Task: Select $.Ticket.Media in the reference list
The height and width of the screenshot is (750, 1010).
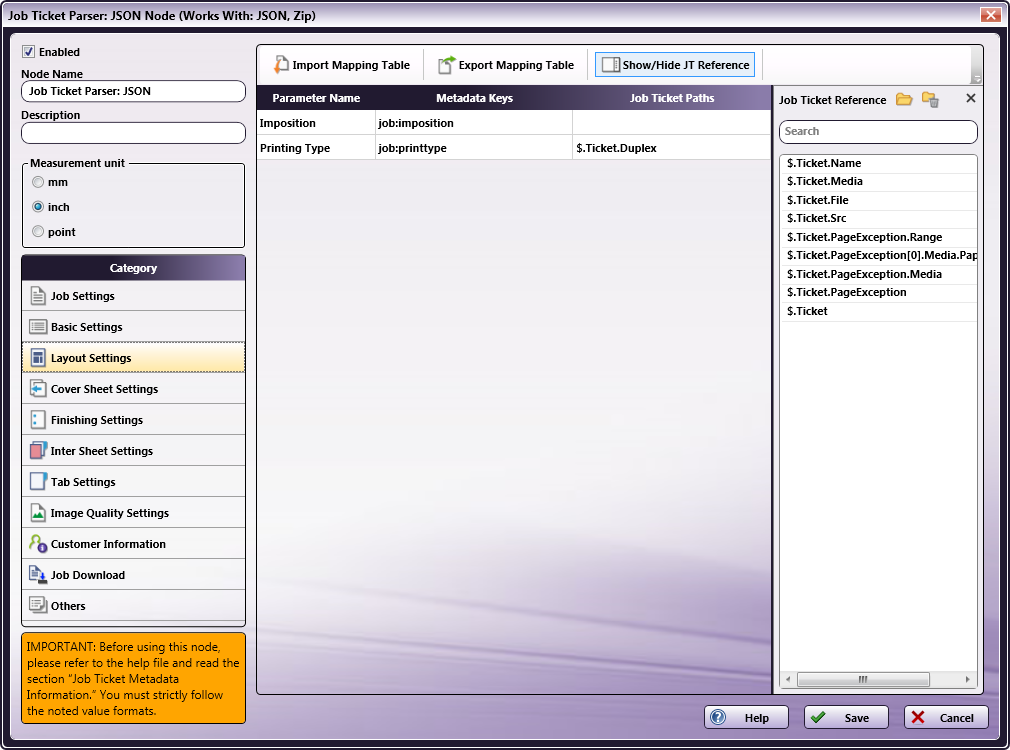Action: pyautogui.click(x=879, y=181)
